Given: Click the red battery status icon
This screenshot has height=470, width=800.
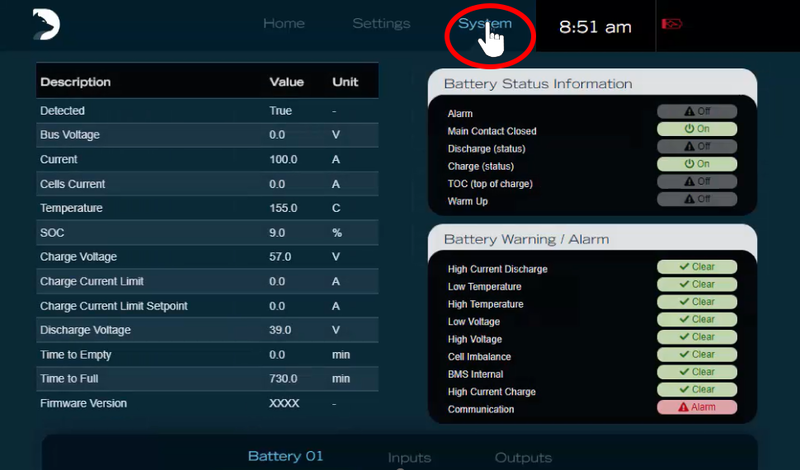Looking at the screenshot, I should tap(672, 24).
